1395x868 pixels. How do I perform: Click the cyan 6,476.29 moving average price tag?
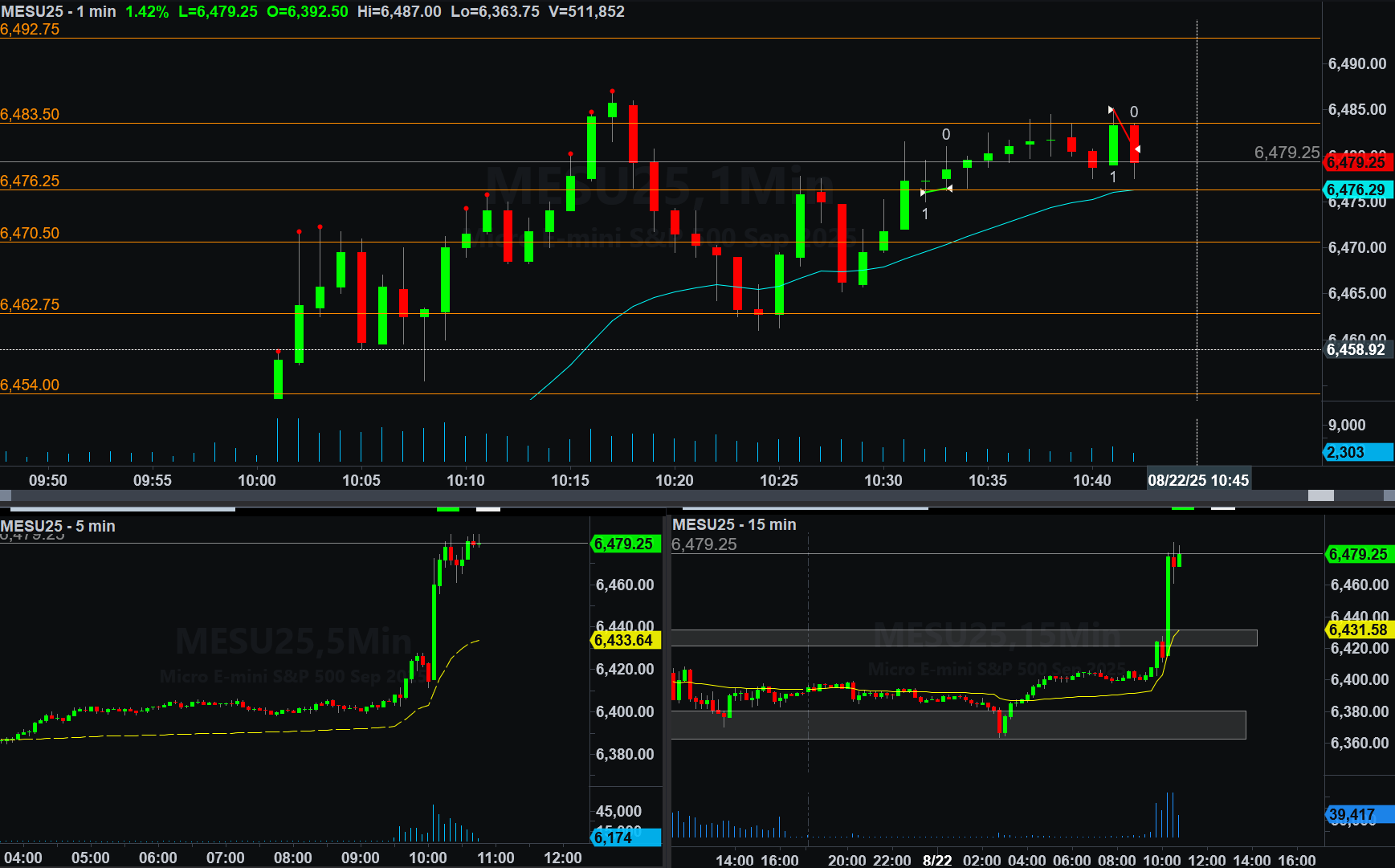pos(1356,190)
